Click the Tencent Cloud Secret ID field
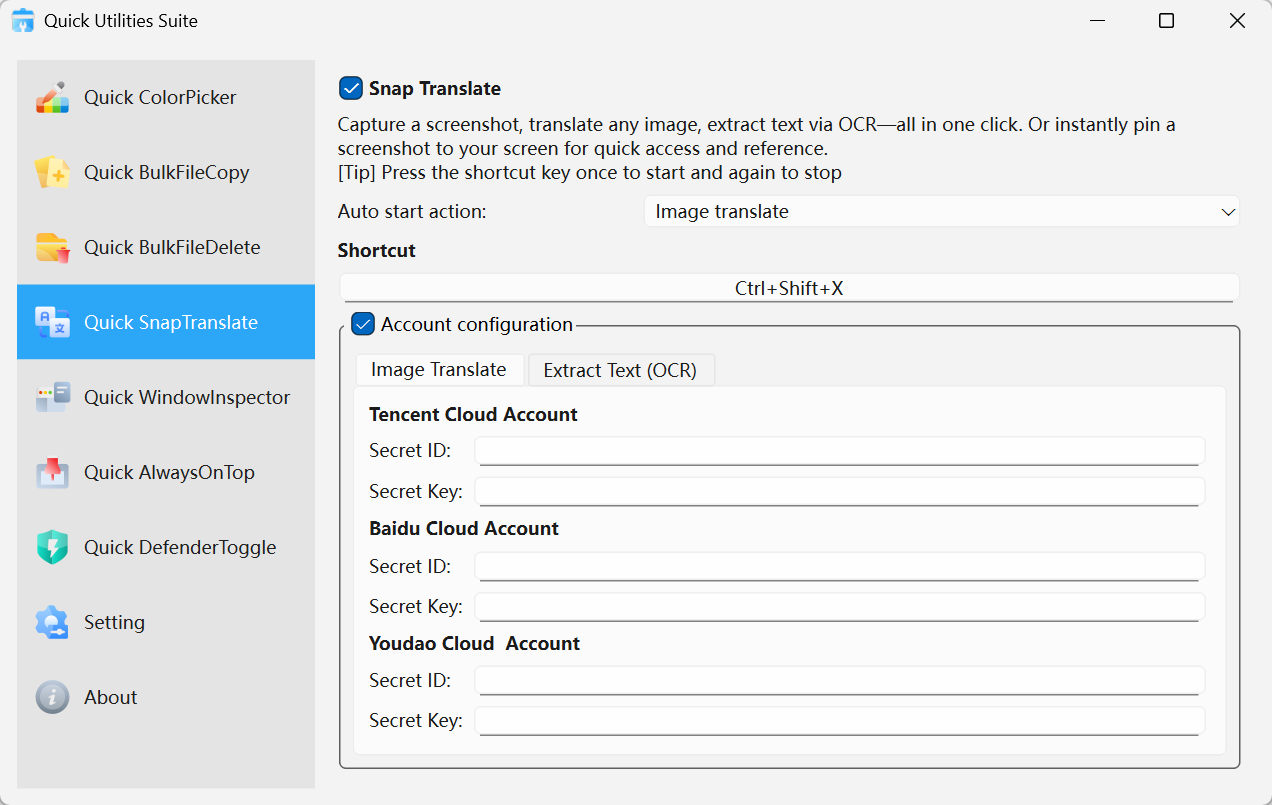Screen dimensions: 1272x805 click(838, 451)
